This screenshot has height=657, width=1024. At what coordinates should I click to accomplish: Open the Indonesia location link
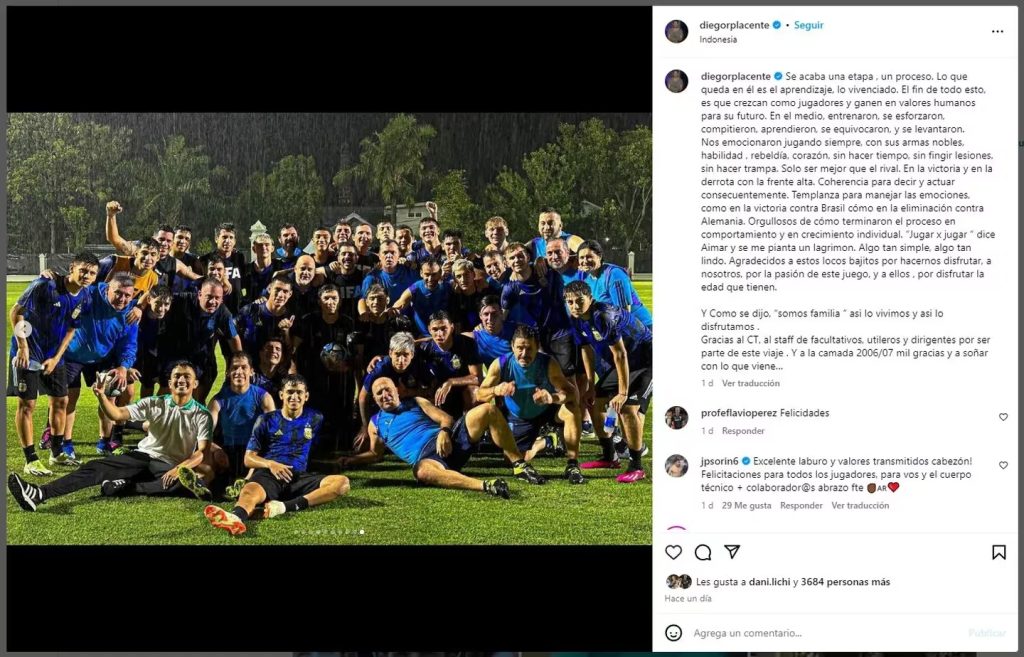(x=718, y=39)
